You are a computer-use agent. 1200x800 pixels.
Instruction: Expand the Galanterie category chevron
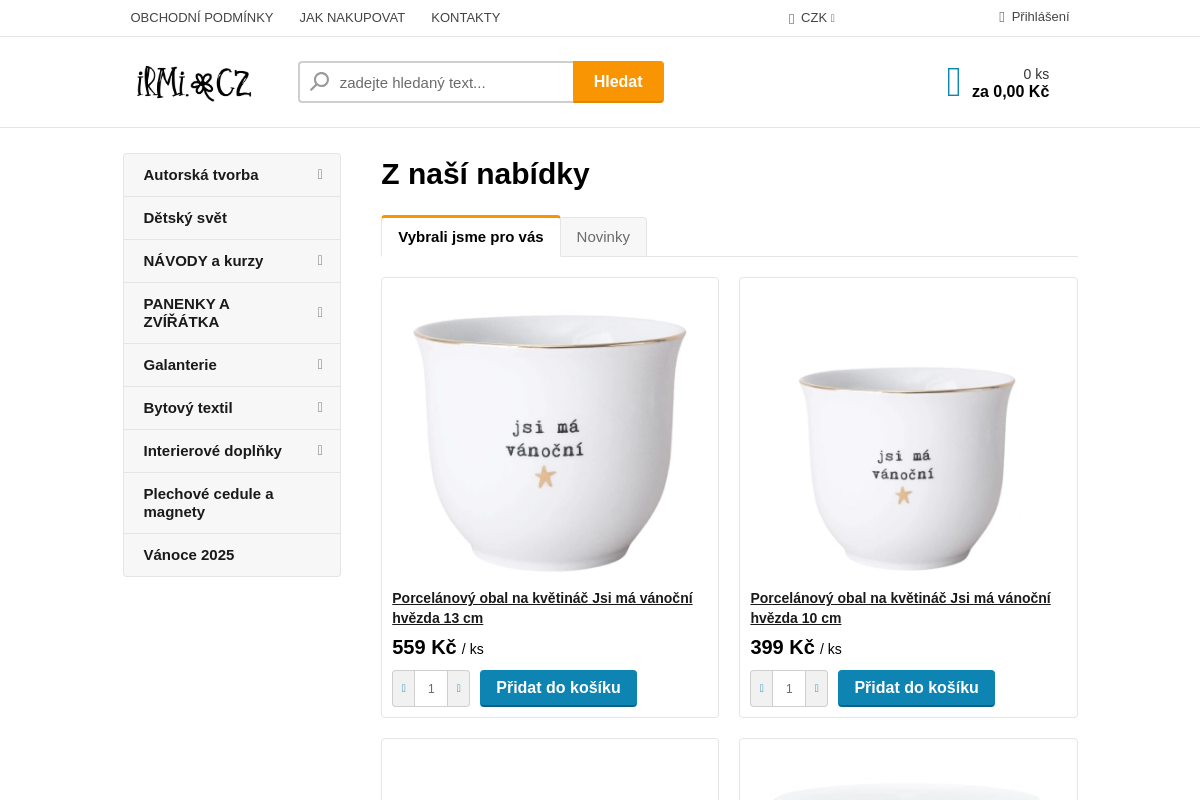click(319, 365)
